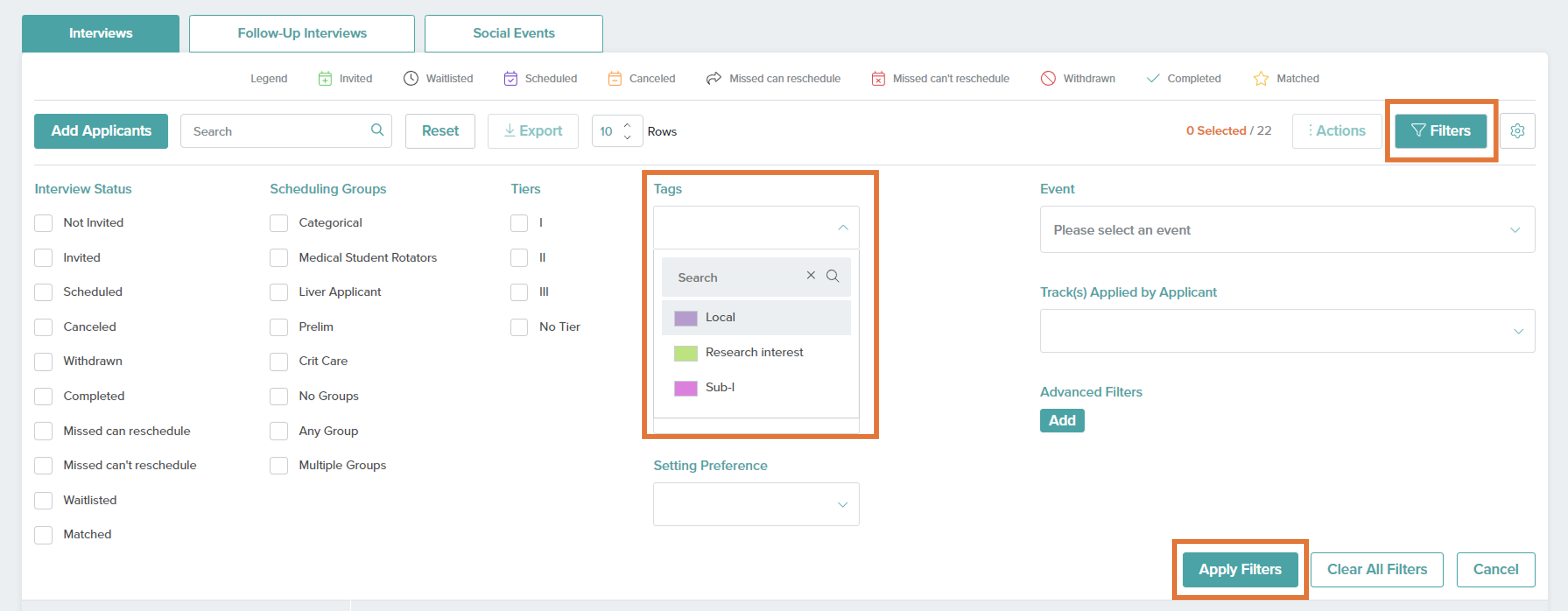Click the Invited calendar legend icon
This screenshot has width=1568, height=611.
coord(325,78)
